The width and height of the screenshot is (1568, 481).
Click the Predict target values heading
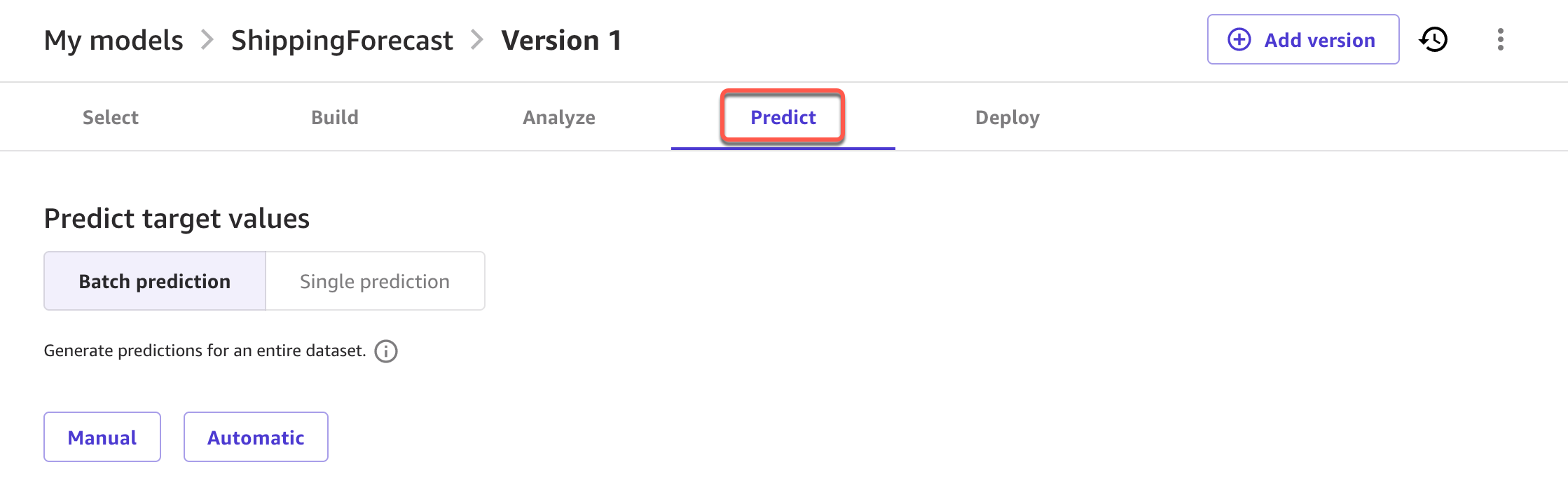[177, 219]
